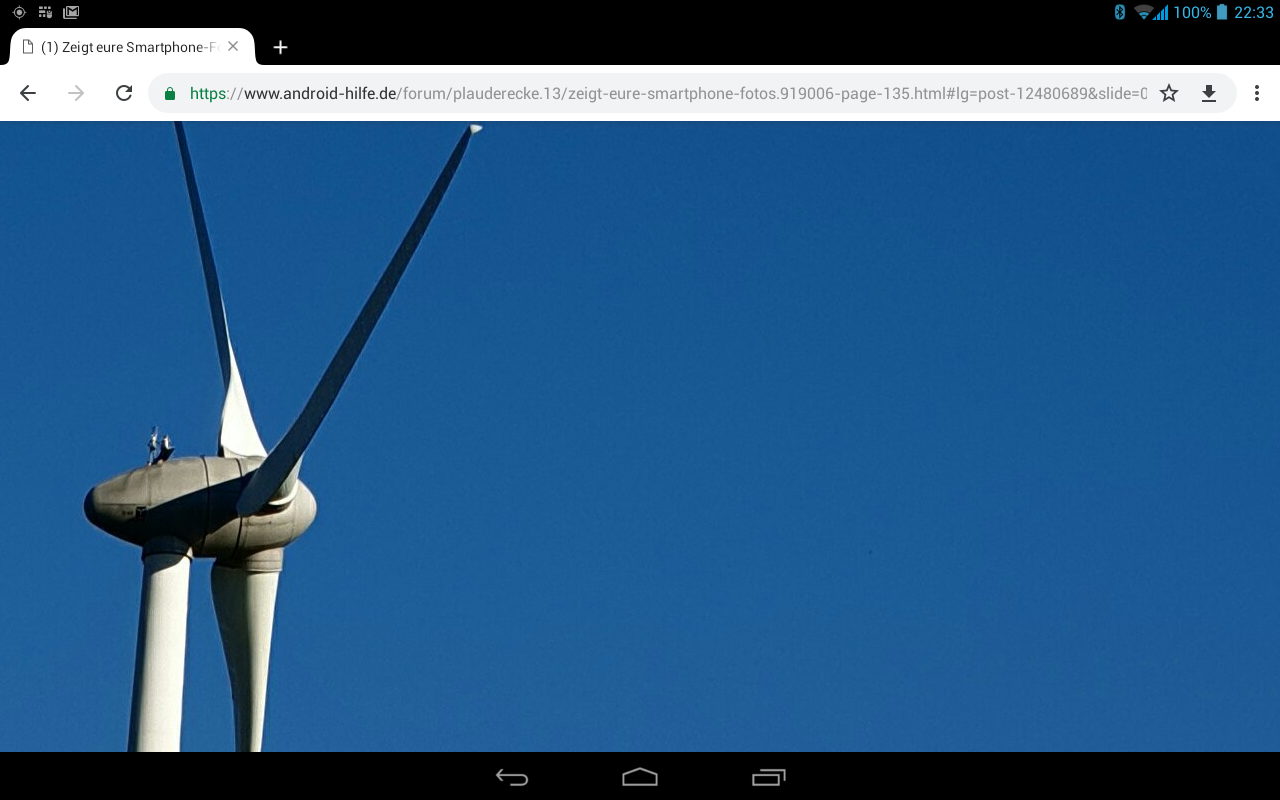Close the Zeigt eure Smartphone tab
Screen dimensions: 1280x800
233,46
